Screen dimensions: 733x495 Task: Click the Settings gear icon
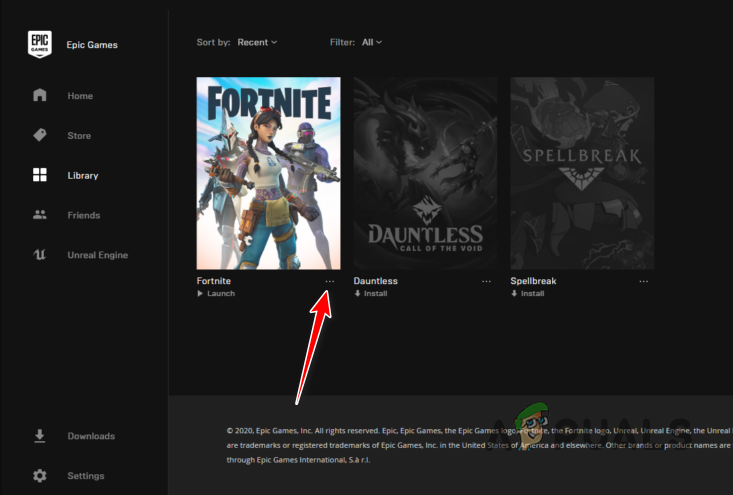[x=40, y=475]
